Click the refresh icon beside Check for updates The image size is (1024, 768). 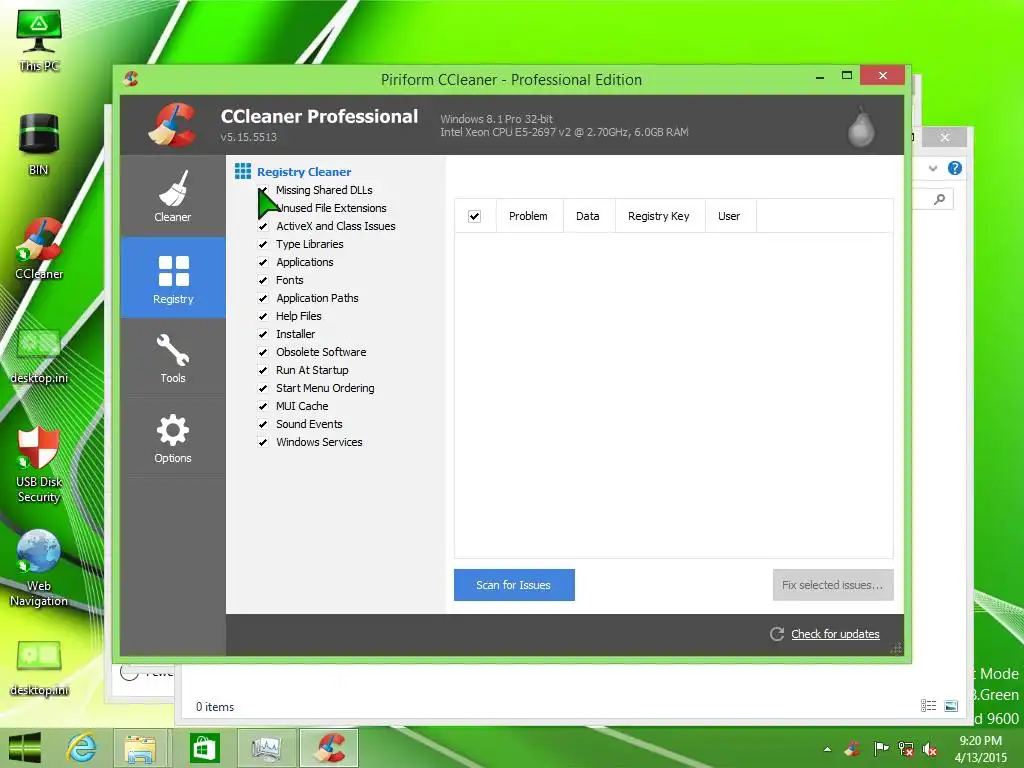[776, 634]
